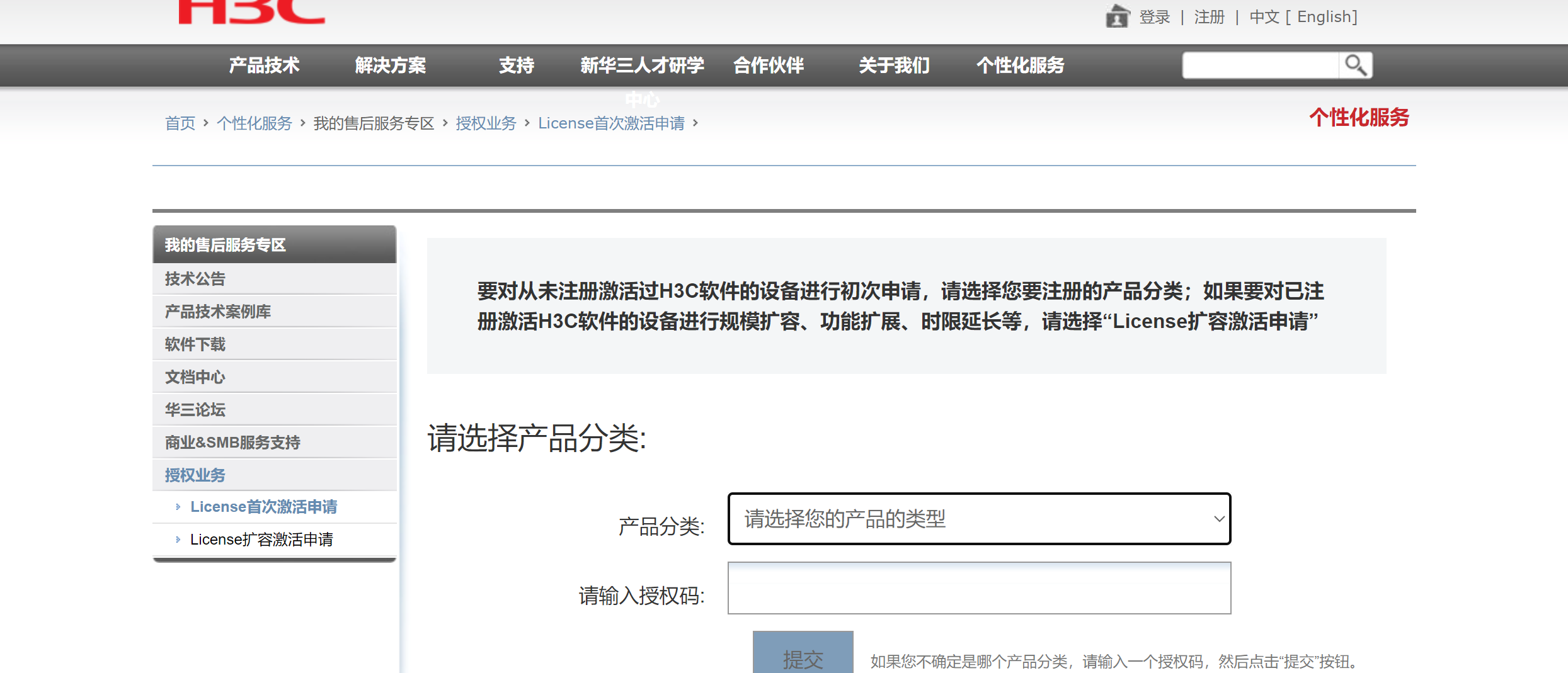Open the 产品分类 product type dropdown

click(979, 519)
